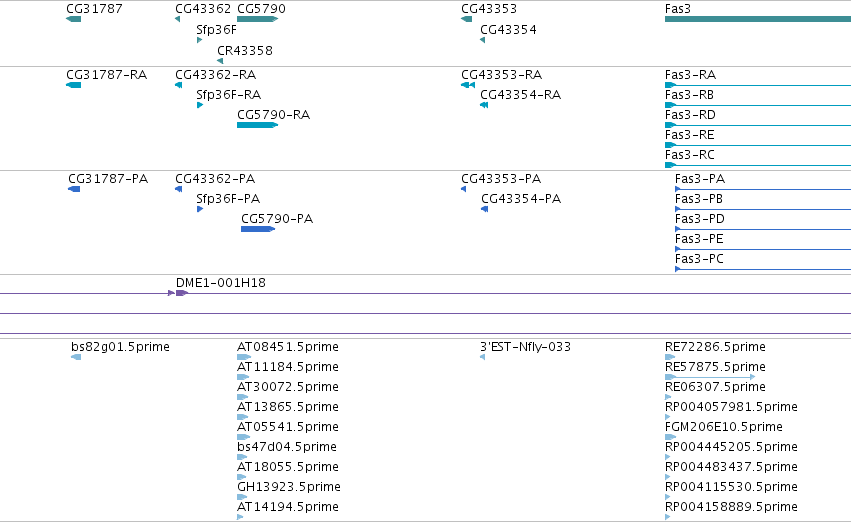Click the AT14194.5prime label
Image resolution: width=851 pixels, height=522 pixels.
tap(288, 508)
